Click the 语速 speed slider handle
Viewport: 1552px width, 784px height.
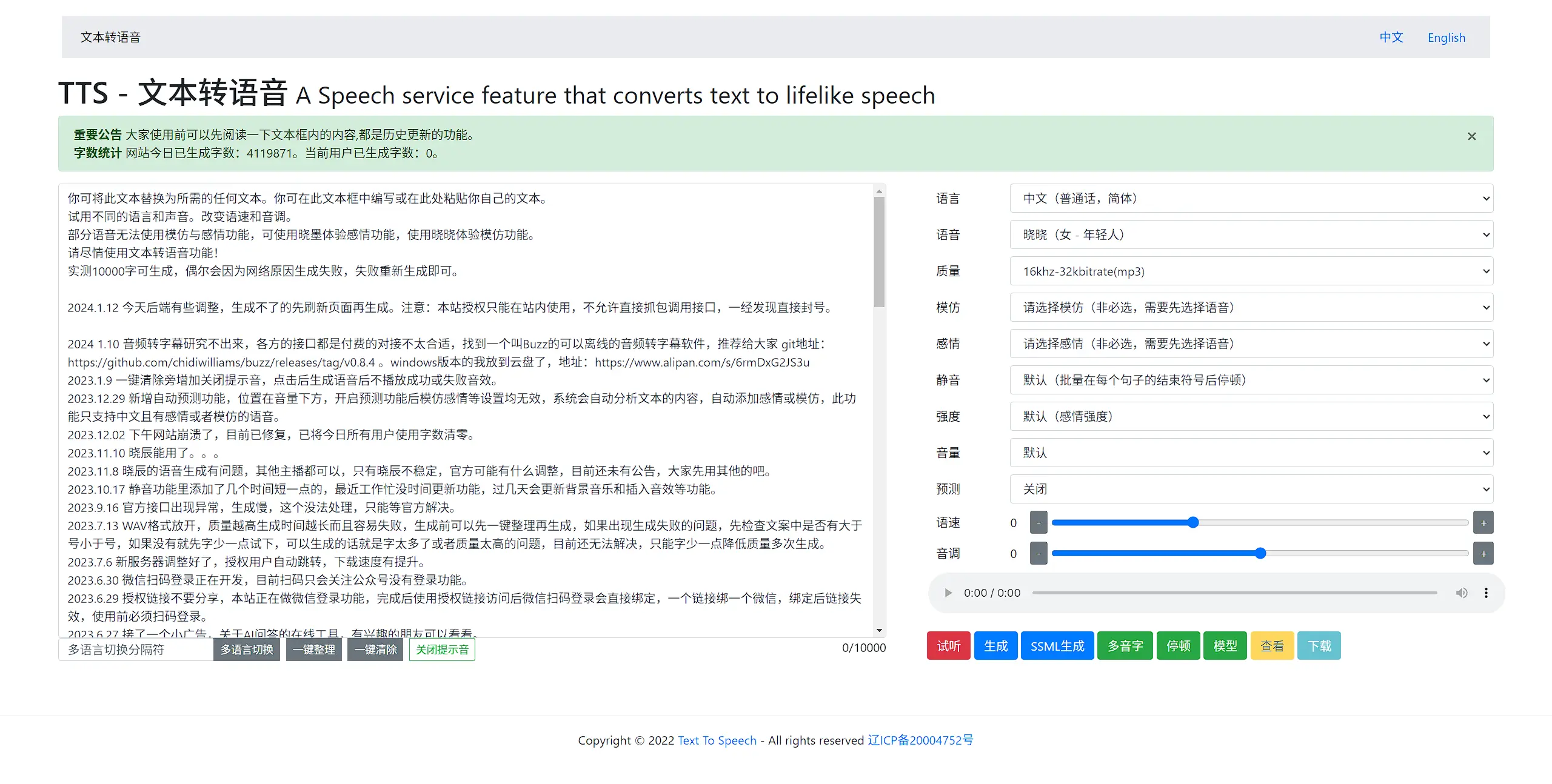1193,522
